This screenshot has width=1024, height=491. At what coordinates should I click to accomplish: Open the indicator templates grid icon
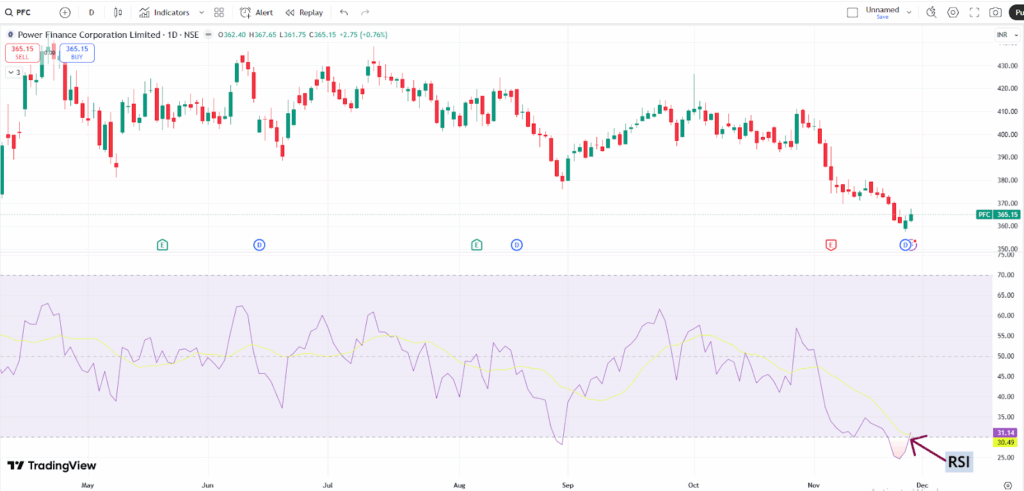(219, 13)
